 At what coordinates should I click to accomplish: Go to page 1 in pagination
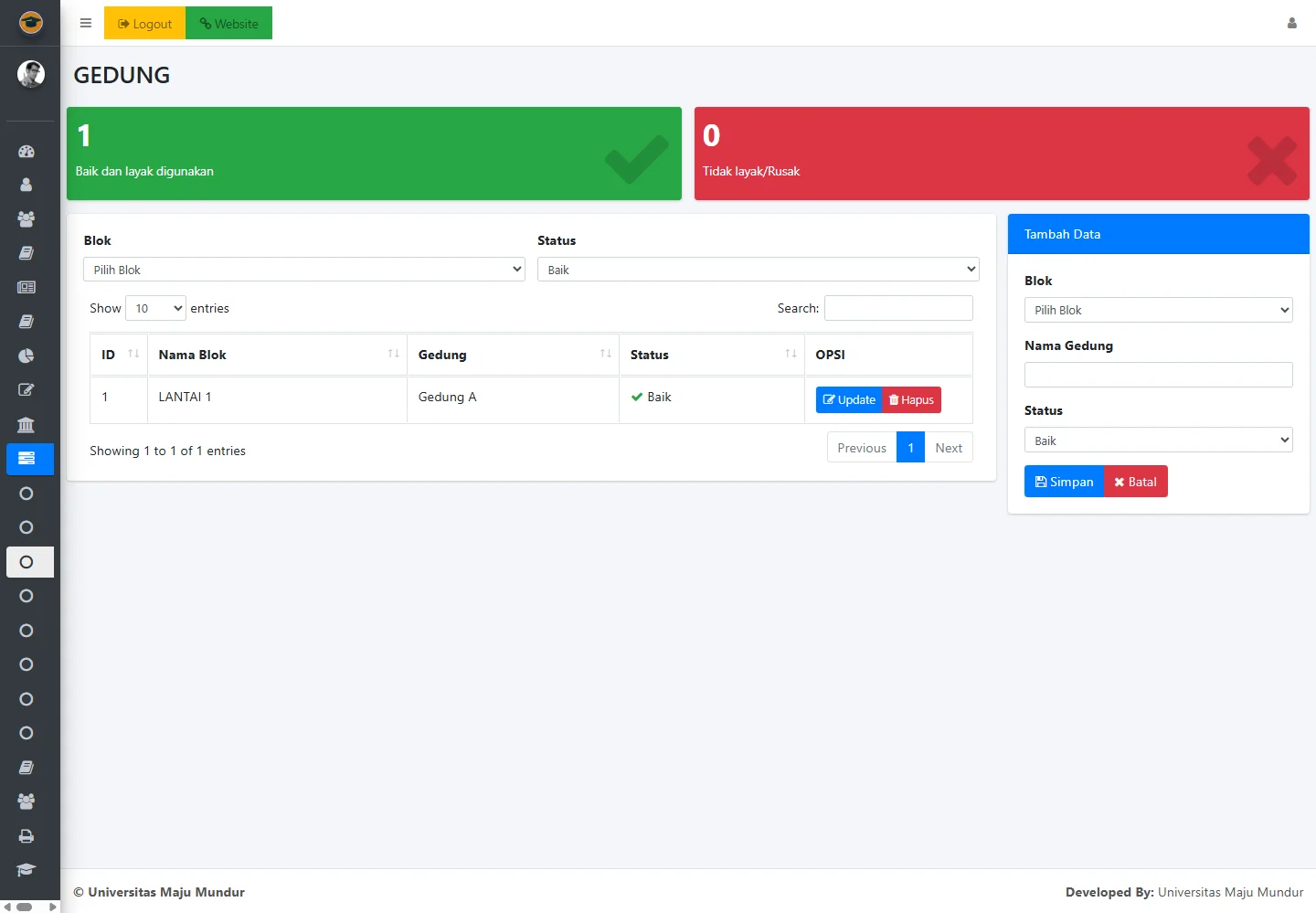(910, 448)
